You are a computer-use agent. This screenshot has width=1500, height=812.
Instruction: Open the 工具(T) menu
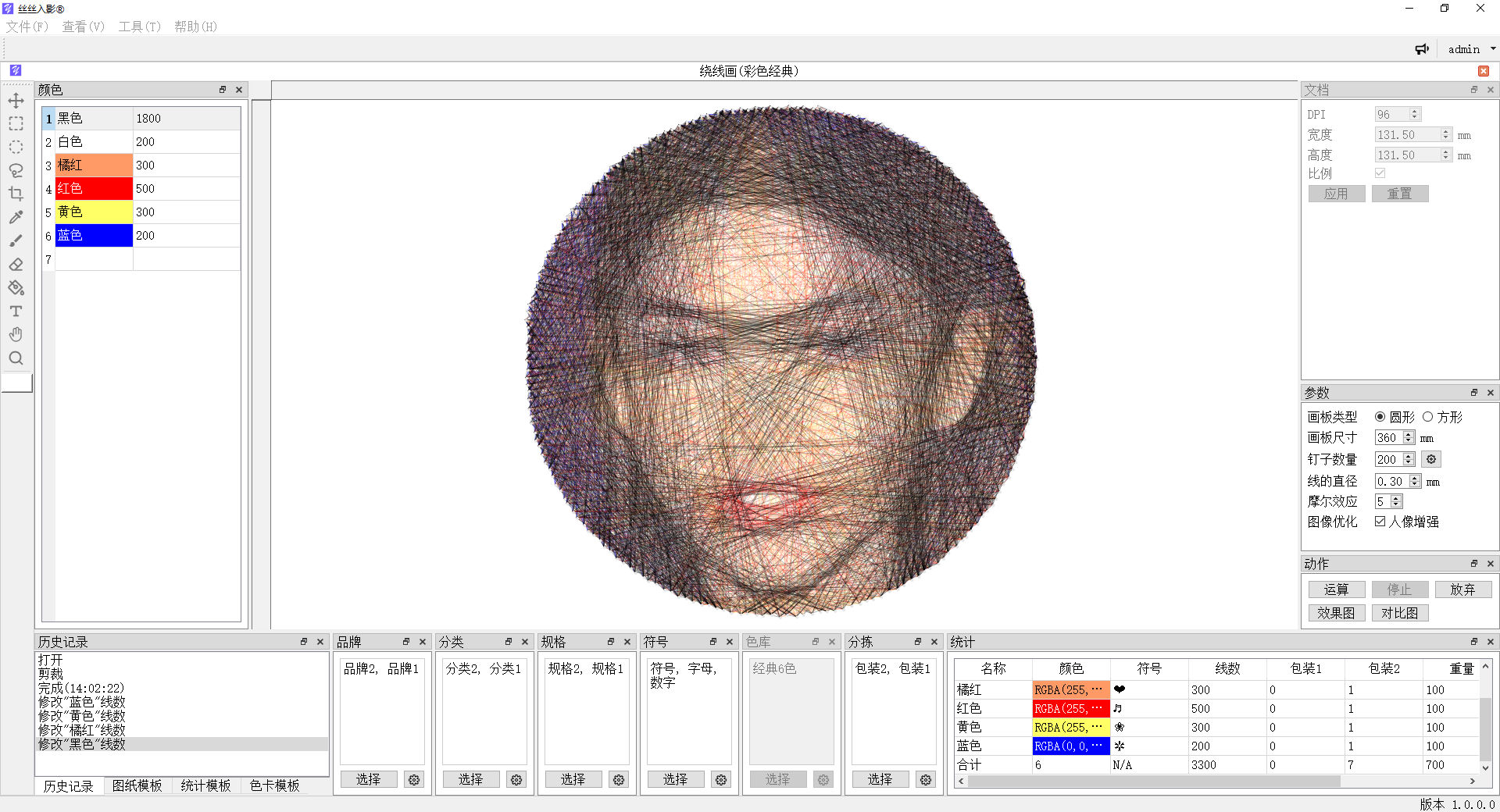138,26
